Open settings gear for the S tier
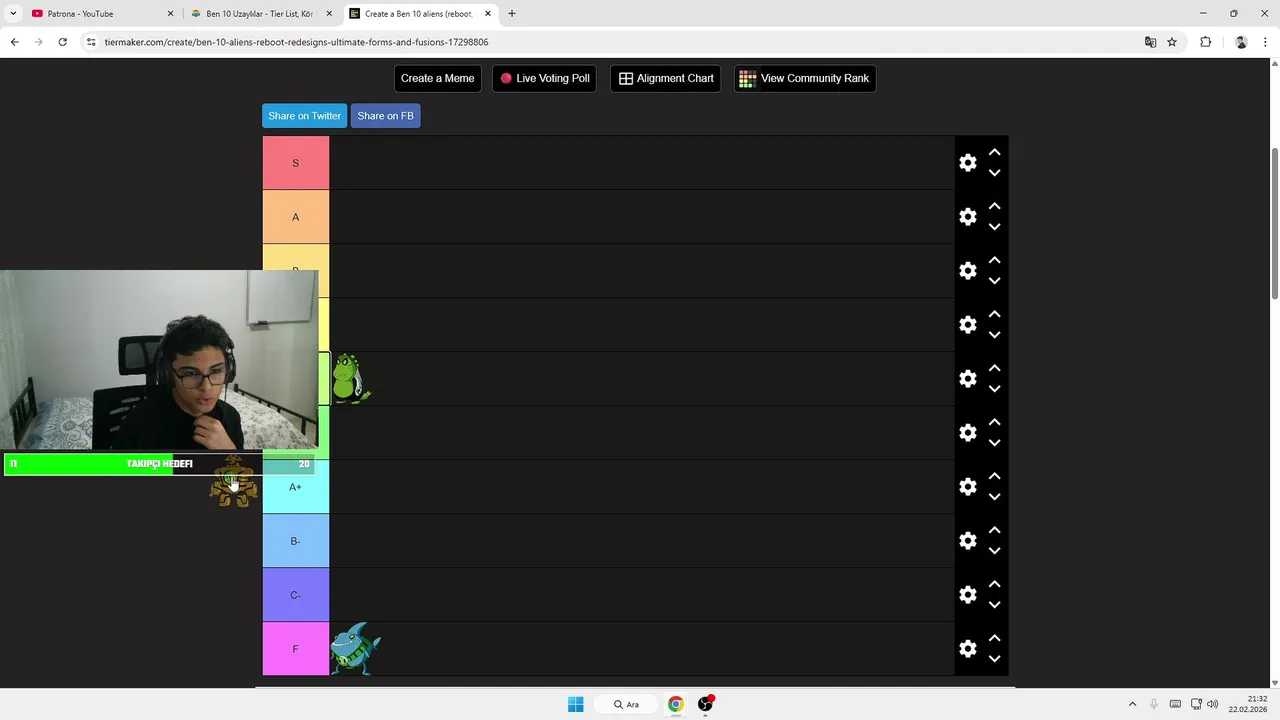Screen dimensions: 1280x720 tap(967, 163)
